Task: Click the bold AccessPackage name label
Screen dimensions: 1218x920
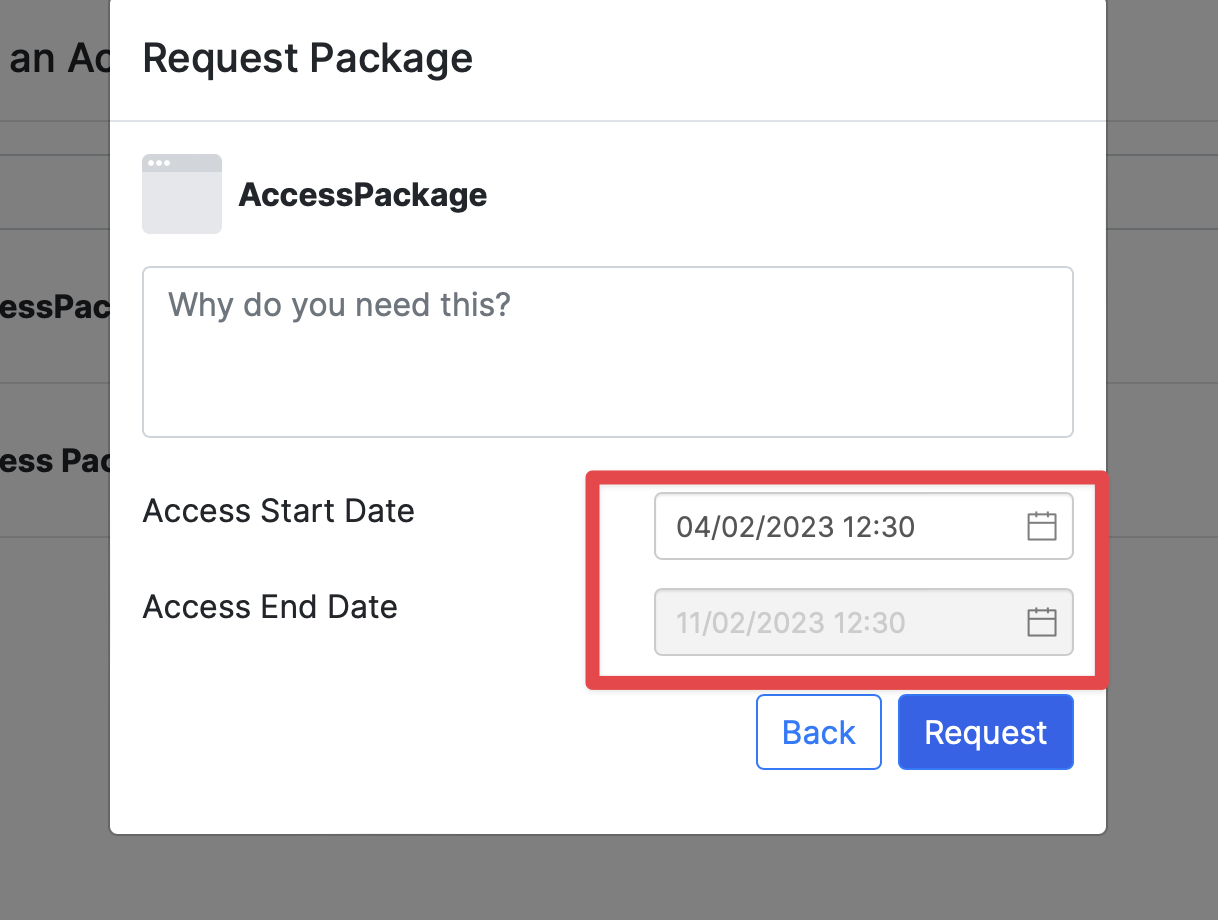Action: [x=363, y=194]
